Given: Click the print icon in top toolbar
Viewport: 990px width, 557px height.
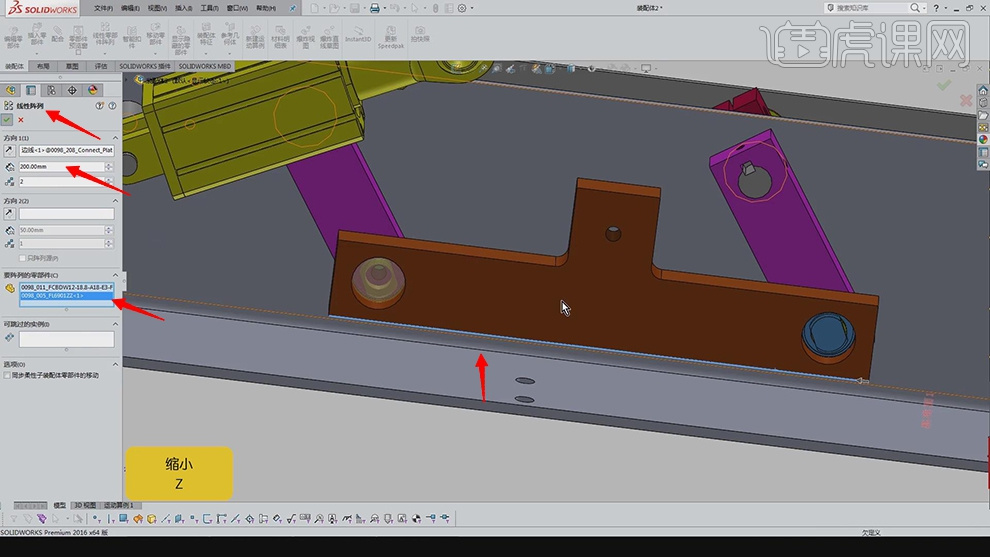Looking at the screenshot, I should point(374,8).
